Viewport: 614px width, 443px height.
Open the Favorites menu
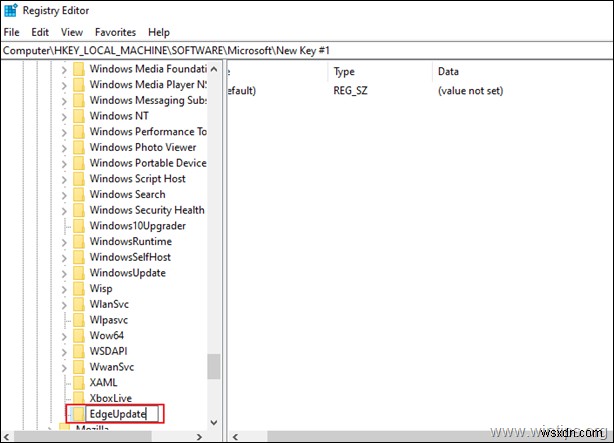click(x=115, y=32)
